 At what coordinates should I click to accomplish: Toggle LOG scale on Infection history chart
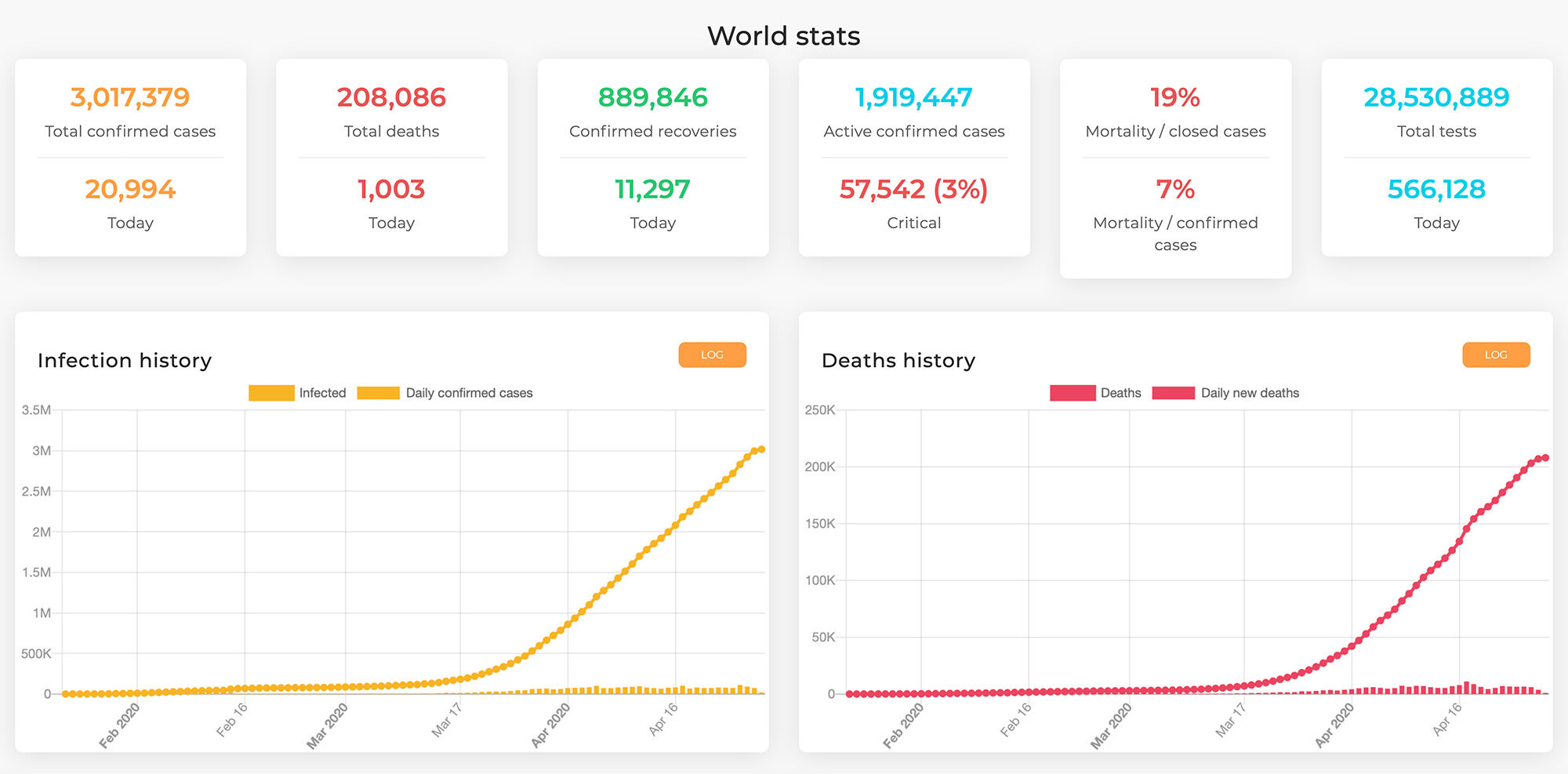(x=711, y=354)
